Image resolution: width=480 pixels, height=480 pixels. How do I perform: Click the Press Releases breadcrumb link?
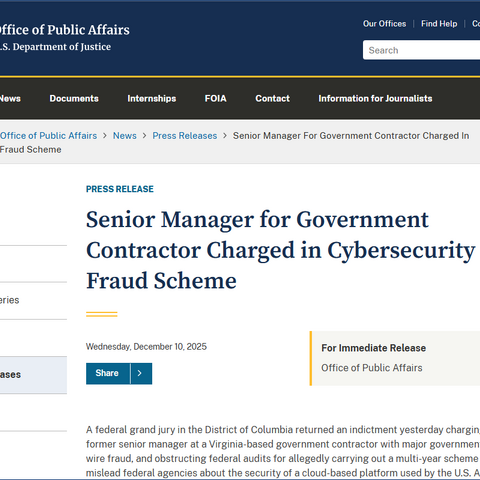pyautogui.click(x=185, y=136)
